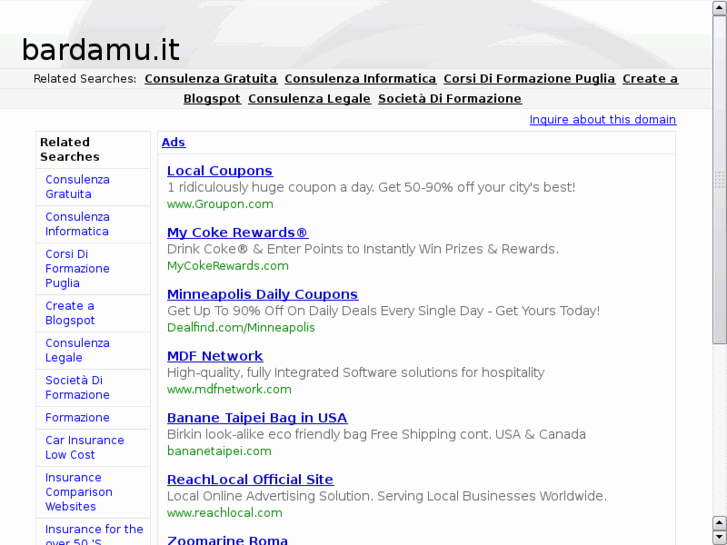
Task: Click sidebar 'Related Searches' heading
Action: click(70, 149)
